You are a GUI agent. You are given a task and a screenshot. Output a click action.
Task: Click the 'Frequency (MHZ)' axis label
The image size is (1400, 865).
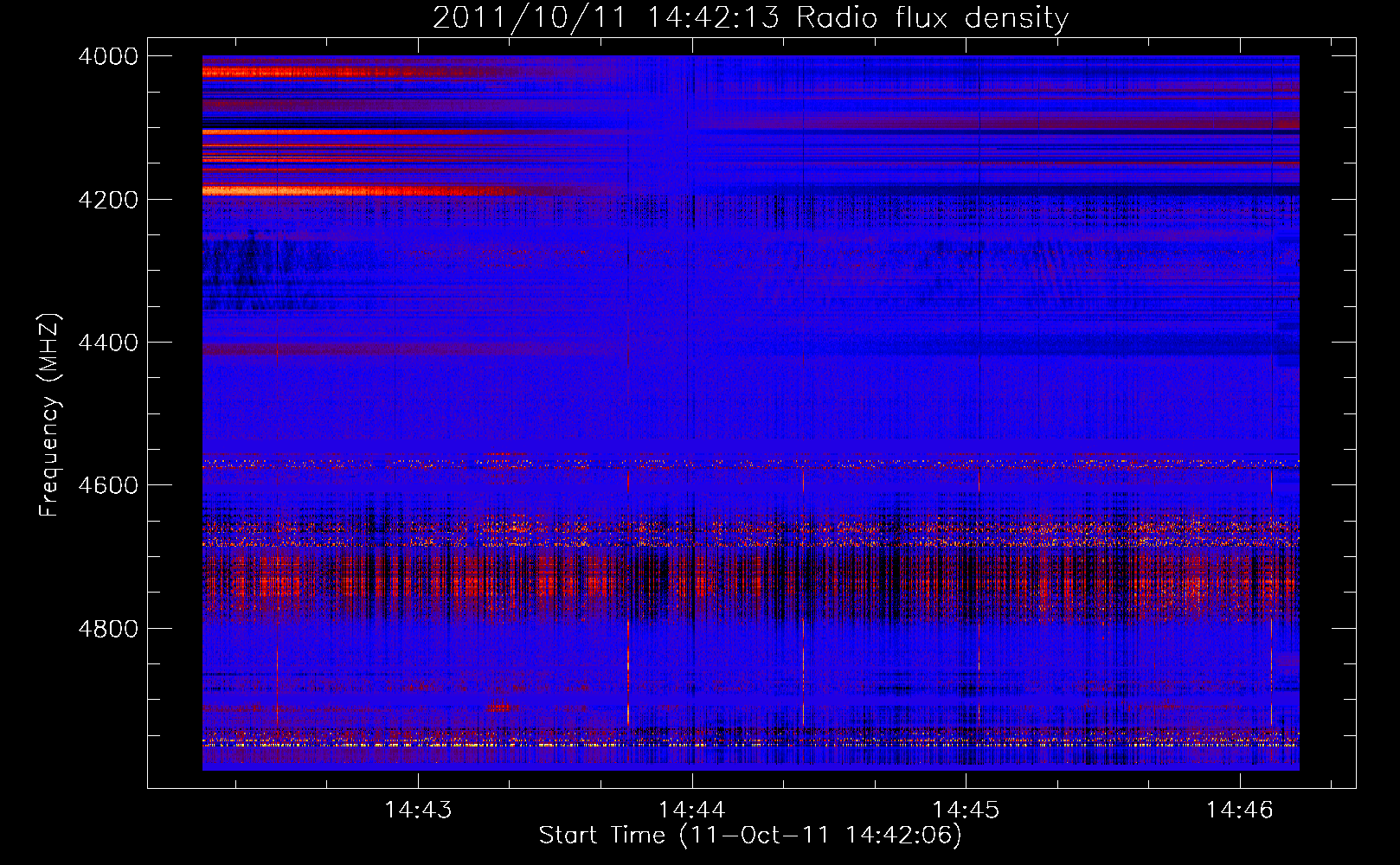coord(49,415)
